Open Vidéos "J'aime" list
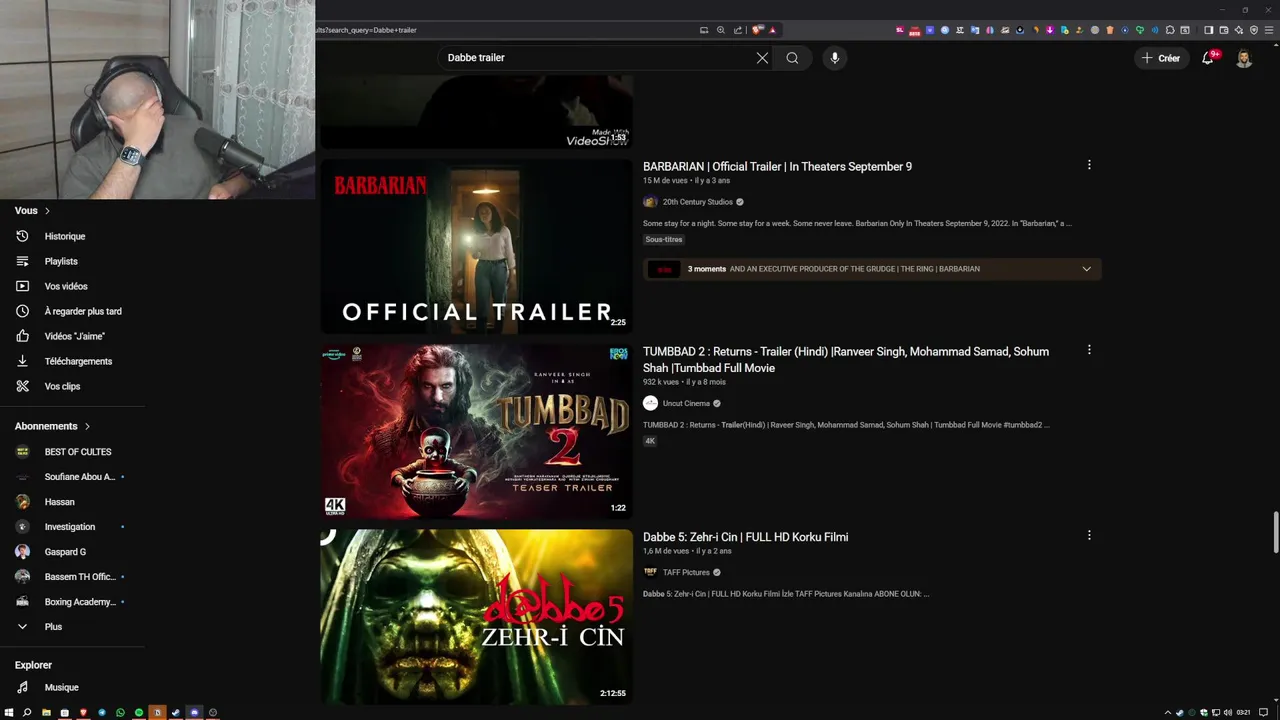Viewport: 1280px width, 720px height. pos(74,336)
